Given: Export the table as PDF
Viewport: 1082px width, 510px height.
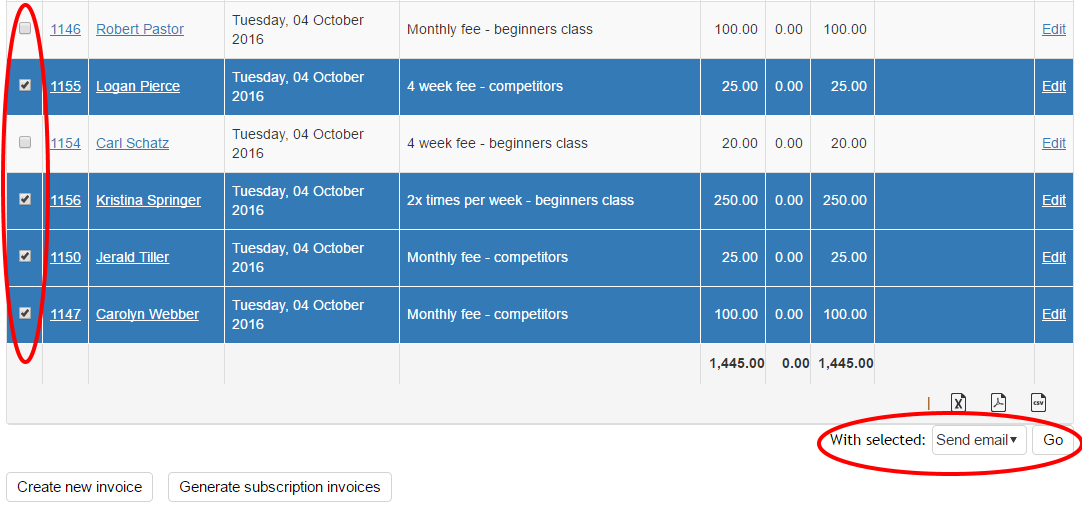Looking at the screenshot, I should pyautogui.click(x=998, y=402).
